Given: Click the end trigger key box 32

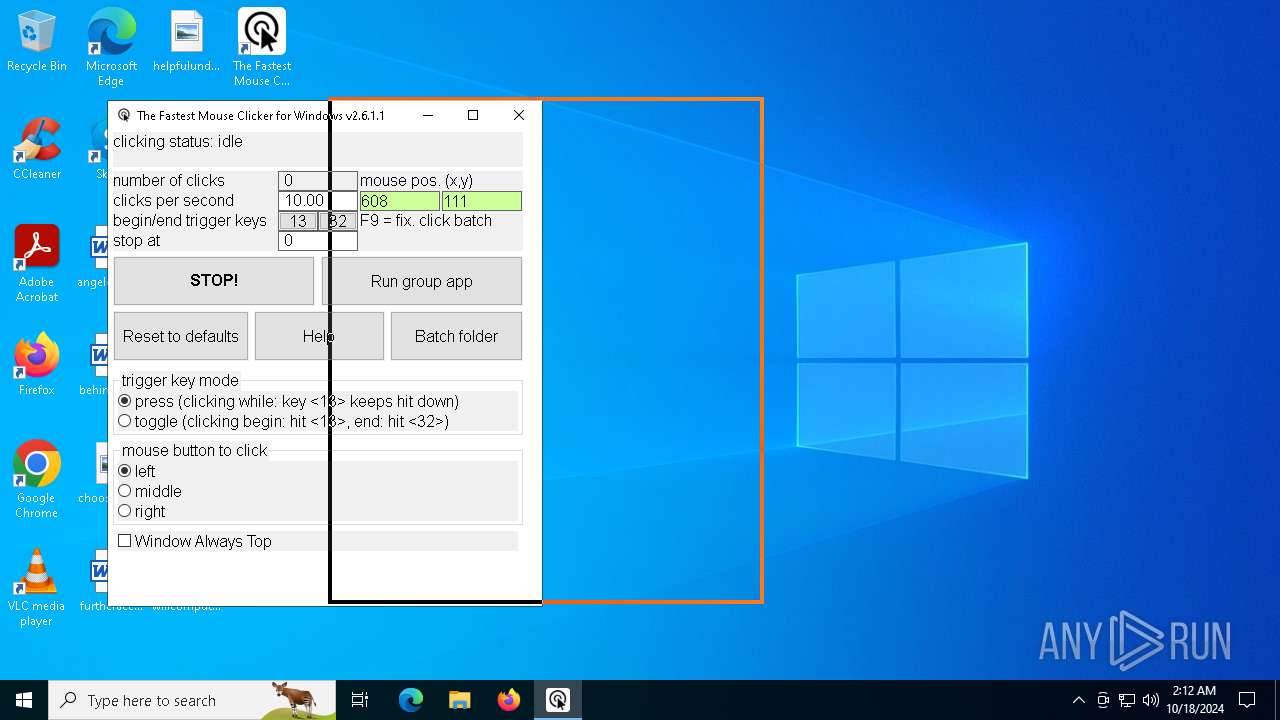Looking at the screenshot, I should tap(338, 221).
